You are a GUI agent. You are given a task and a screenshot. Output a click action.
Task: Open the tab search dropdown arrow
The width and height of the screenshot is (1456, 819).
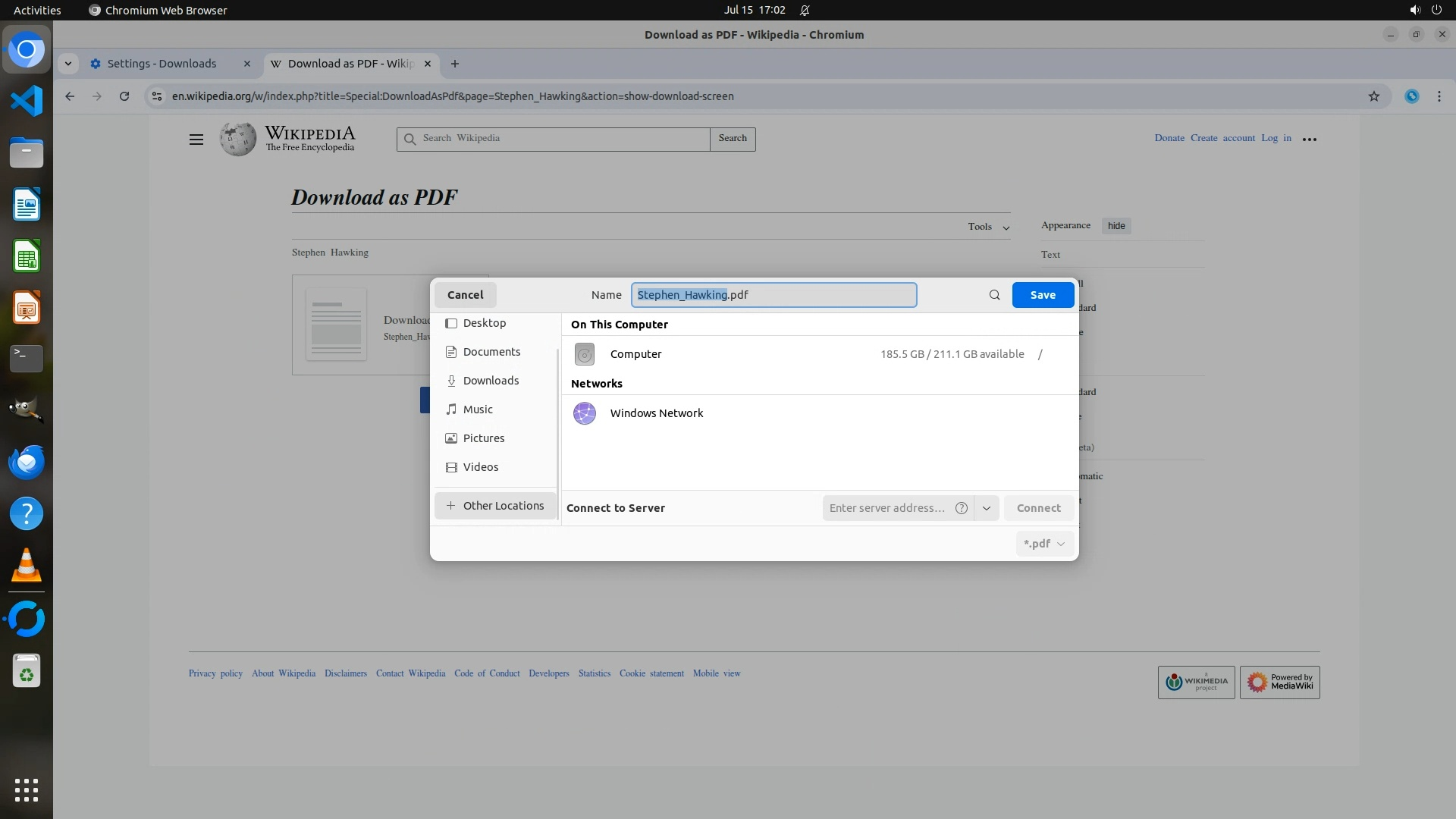(x=68, y=64)
